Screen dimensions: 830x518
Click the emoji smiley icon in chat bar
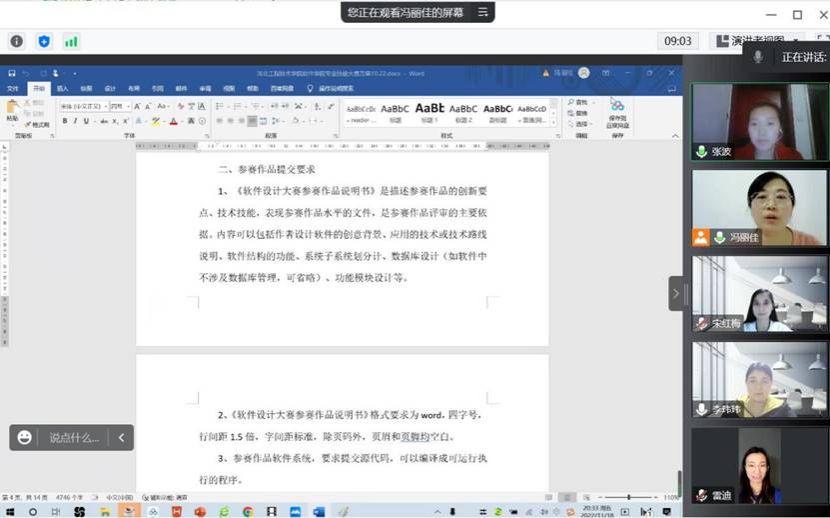click(x=25, y=437)
